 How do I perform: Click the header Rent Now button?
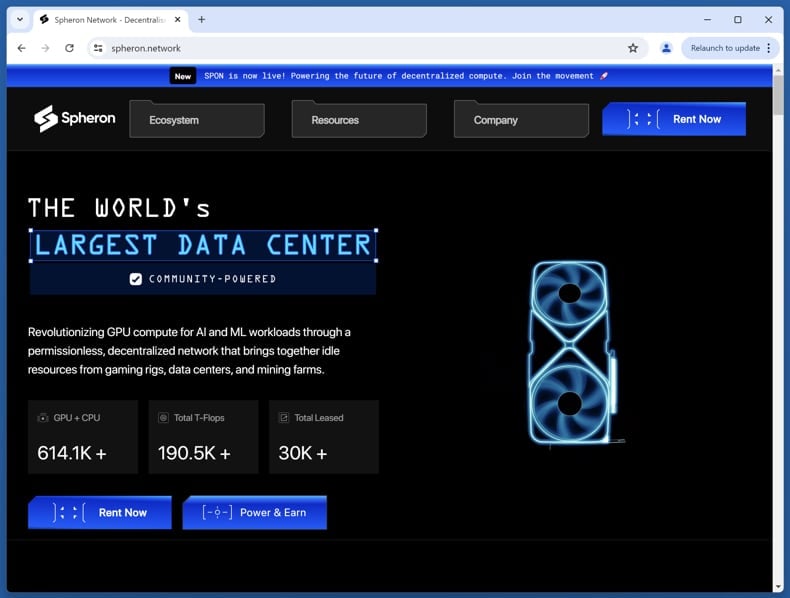pos(674,119)
